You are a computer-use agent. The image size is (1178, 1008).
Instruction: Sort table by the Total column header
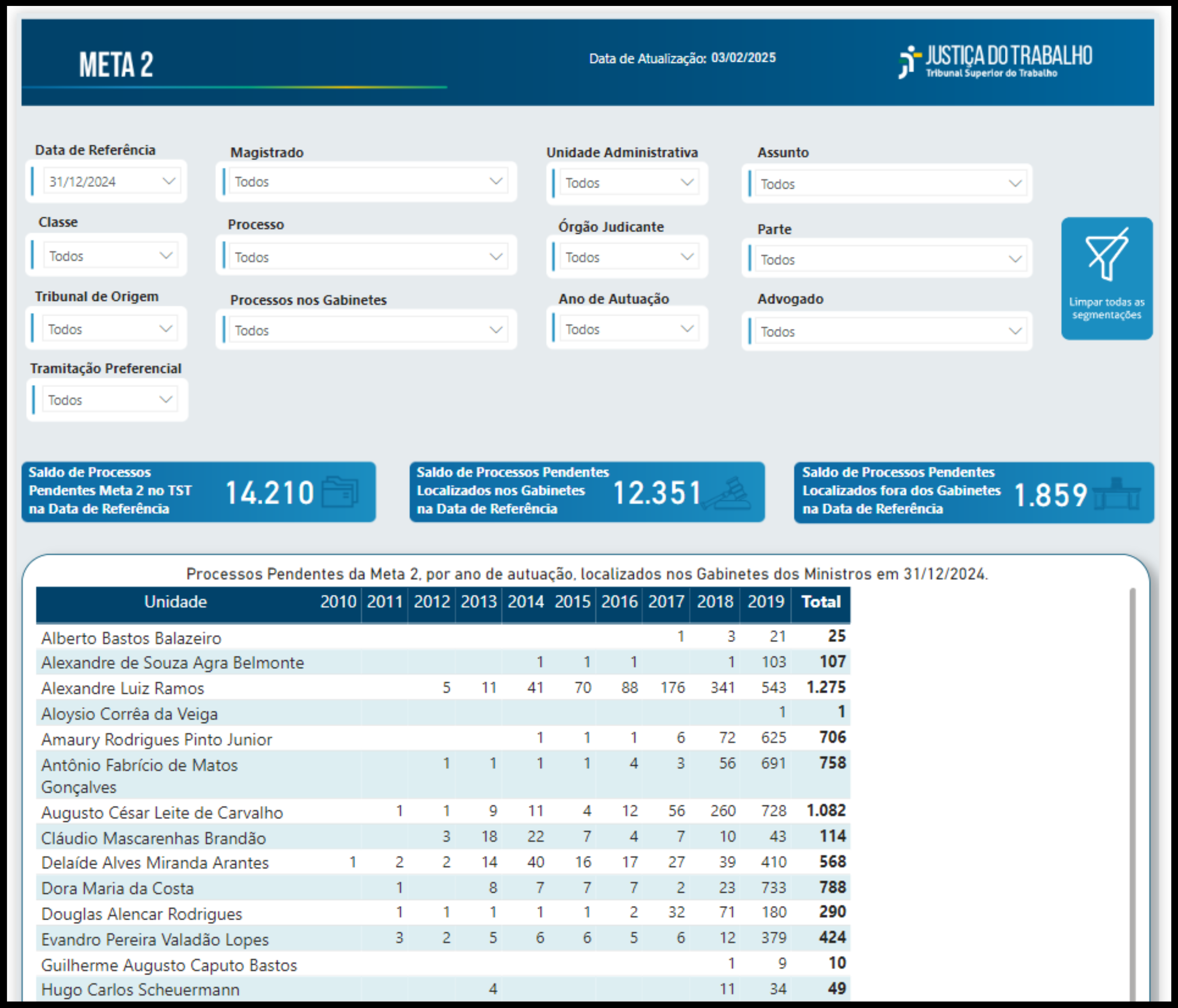point(821,602)
